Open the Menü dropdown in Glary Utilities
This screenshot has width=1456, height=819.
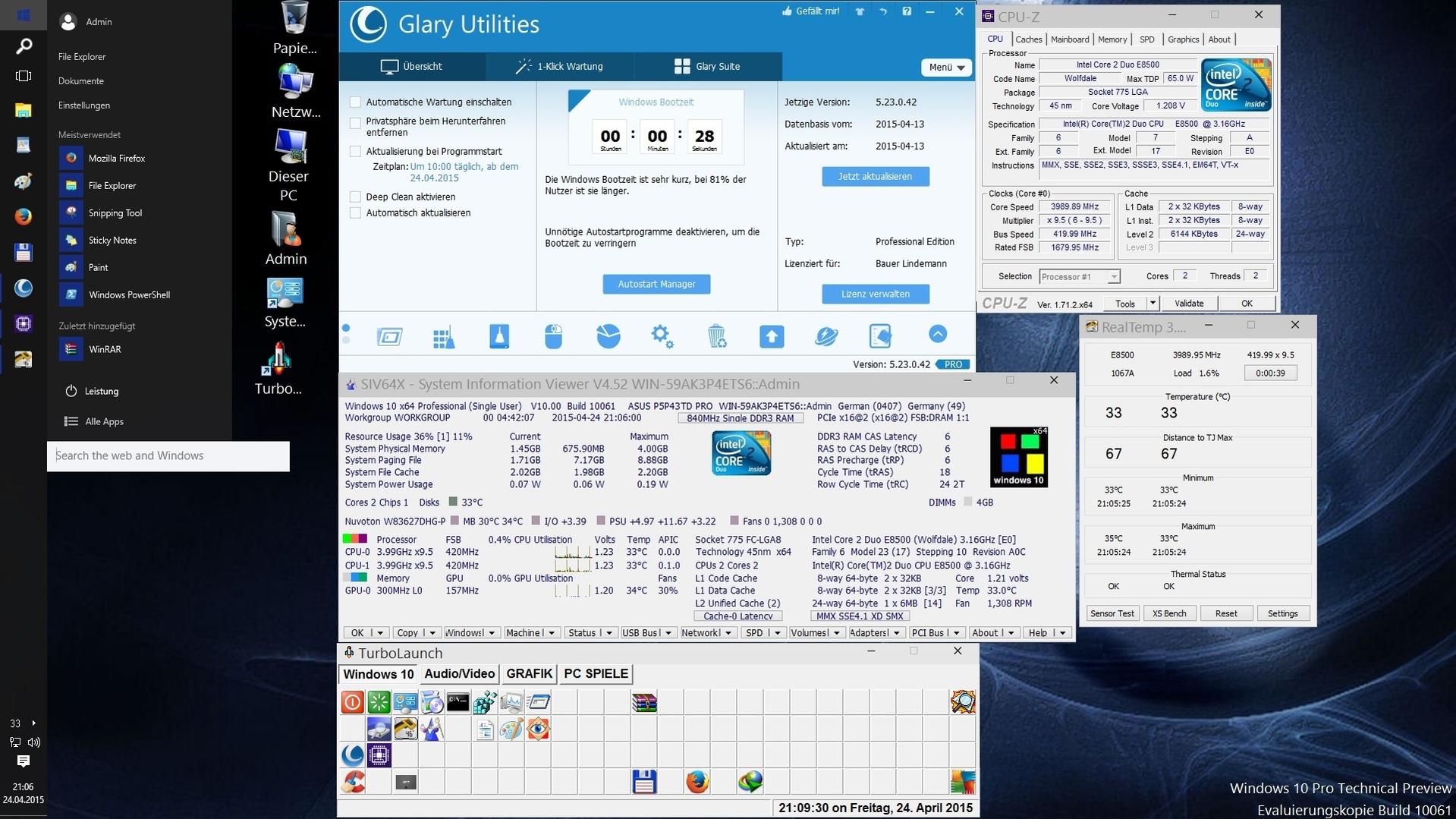coord(946,67)
